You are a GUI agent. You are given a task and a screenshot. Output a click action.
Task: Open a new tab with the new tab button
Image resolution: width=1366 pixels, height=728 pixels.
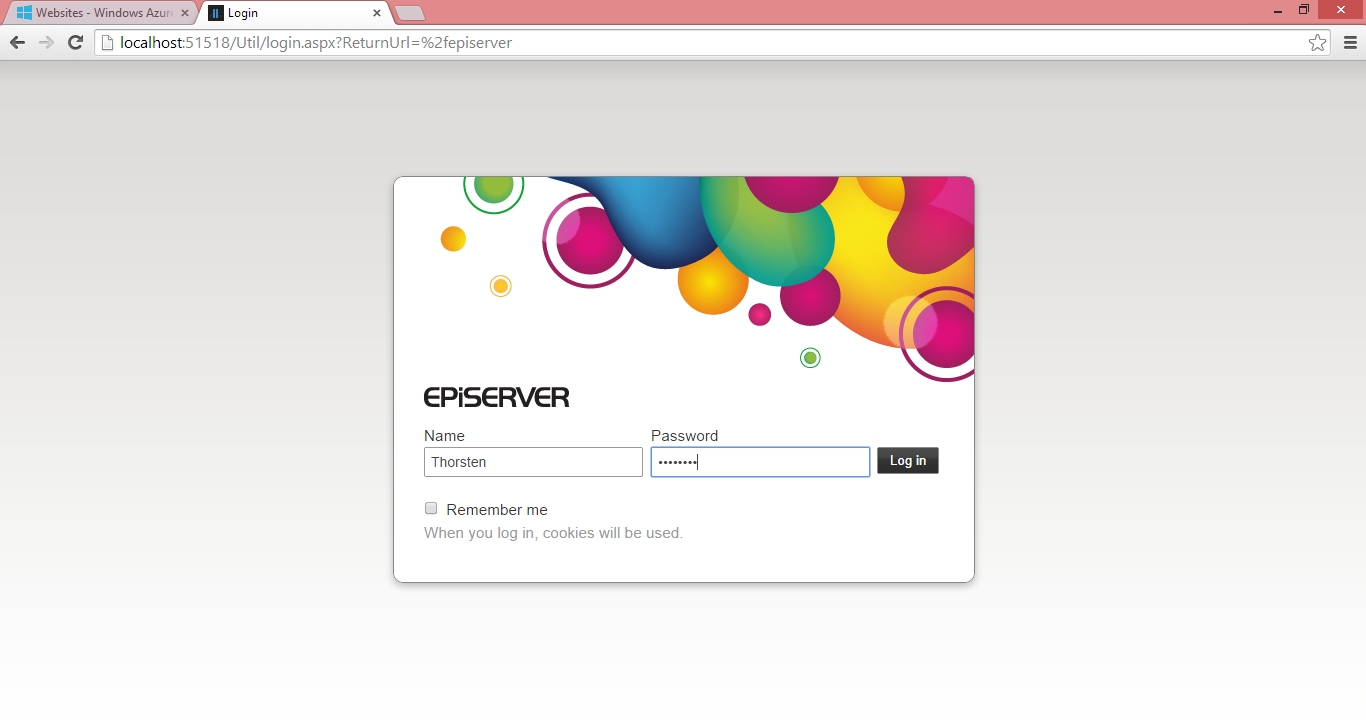pos(410,13)
